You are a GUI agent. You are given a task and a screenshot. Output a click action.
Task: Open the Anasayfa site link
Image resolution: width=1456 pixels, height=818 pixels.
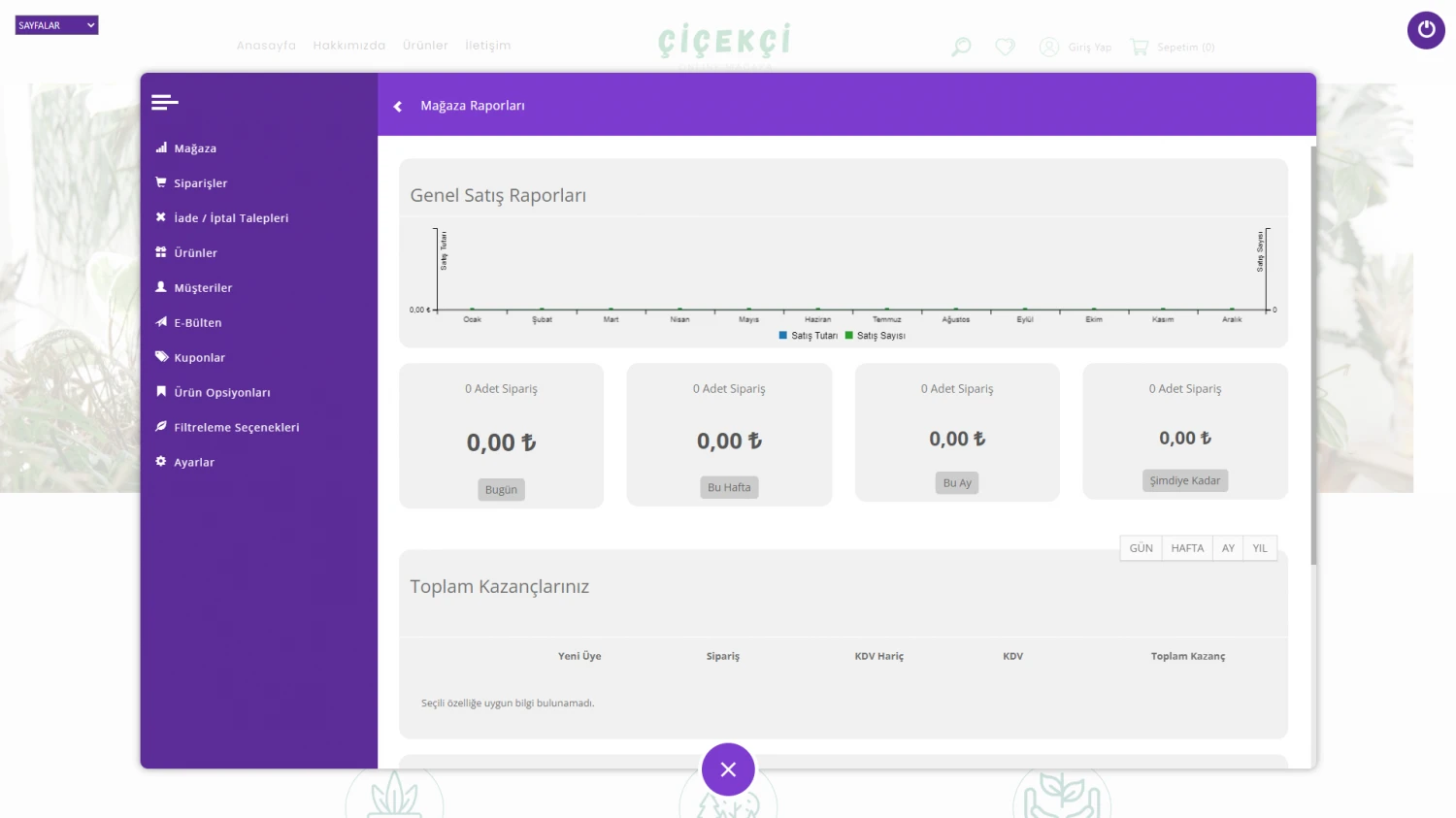click(266, 46)
